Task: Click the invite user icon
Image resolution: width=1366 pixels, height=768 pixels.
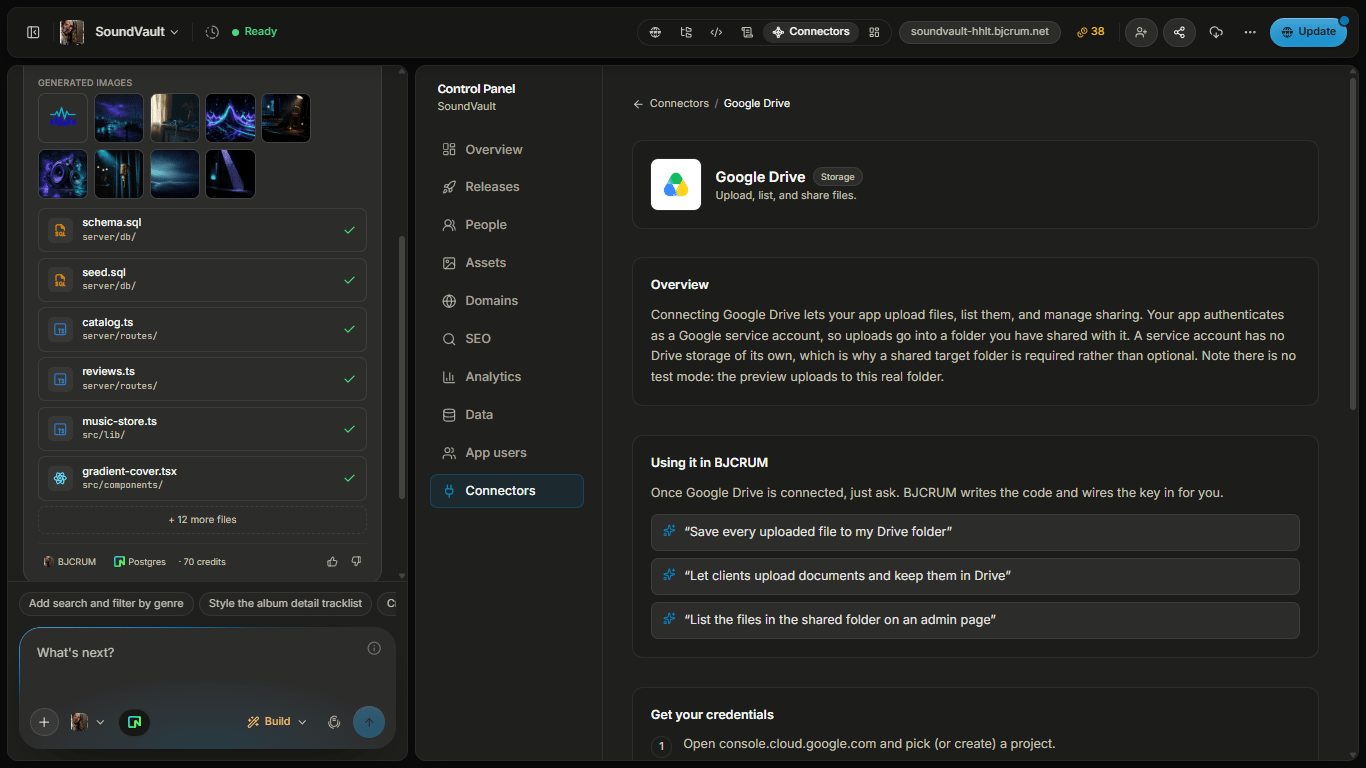Action: 1141,32
